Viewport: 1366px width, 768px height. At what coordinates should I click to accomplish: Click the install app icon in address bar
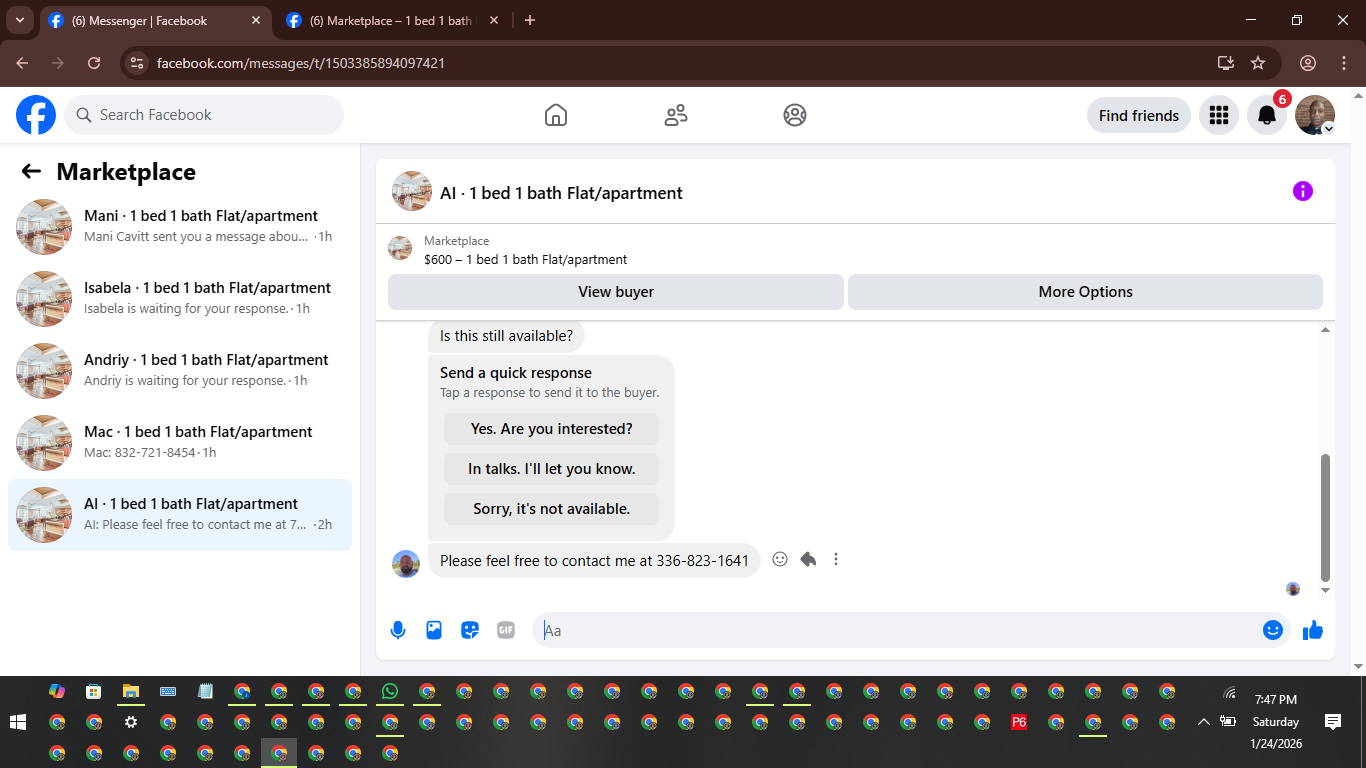(x=1226, y=63)
